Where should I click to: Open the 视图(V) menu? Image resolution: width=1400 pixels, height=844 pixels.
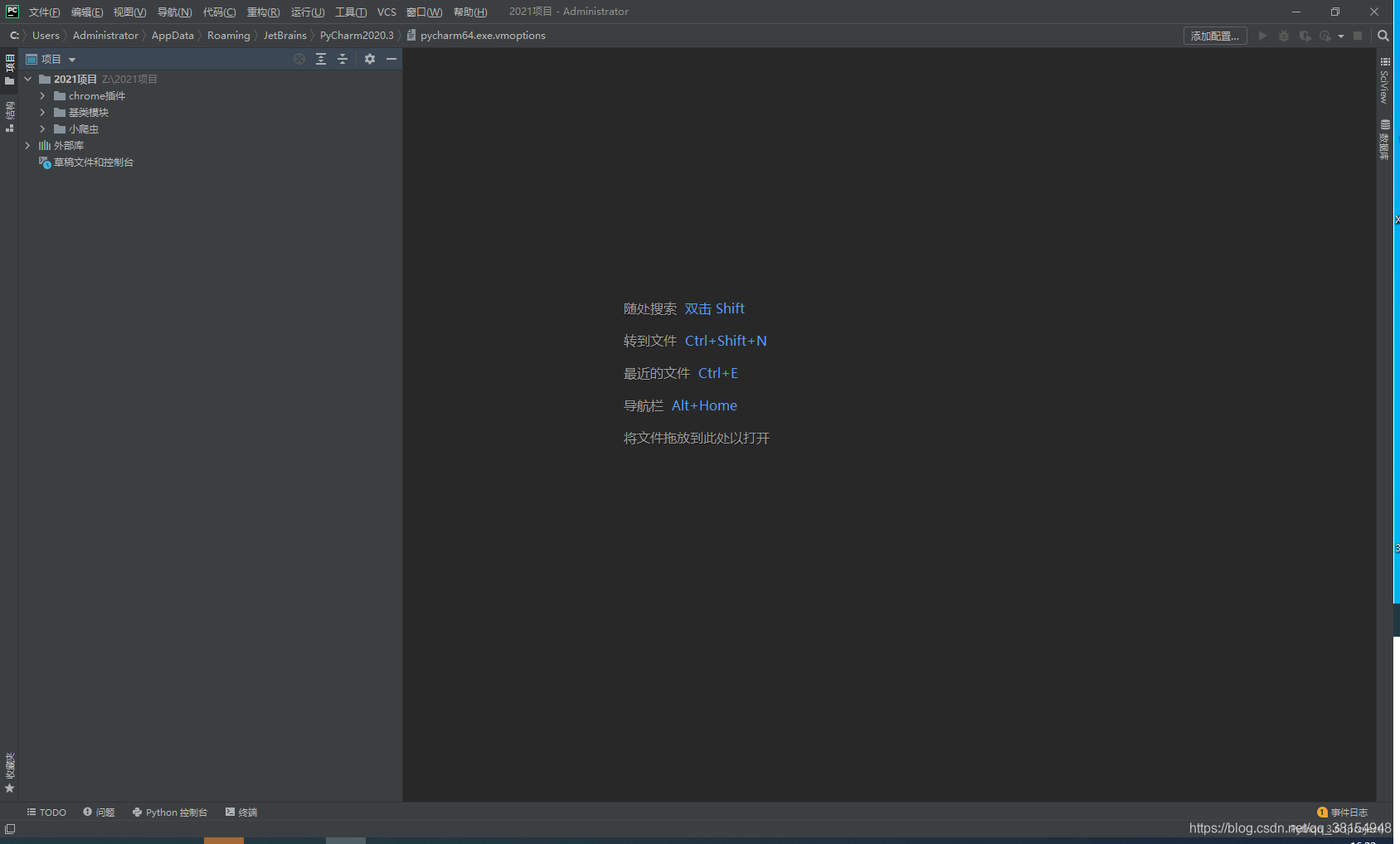(129, 12)
